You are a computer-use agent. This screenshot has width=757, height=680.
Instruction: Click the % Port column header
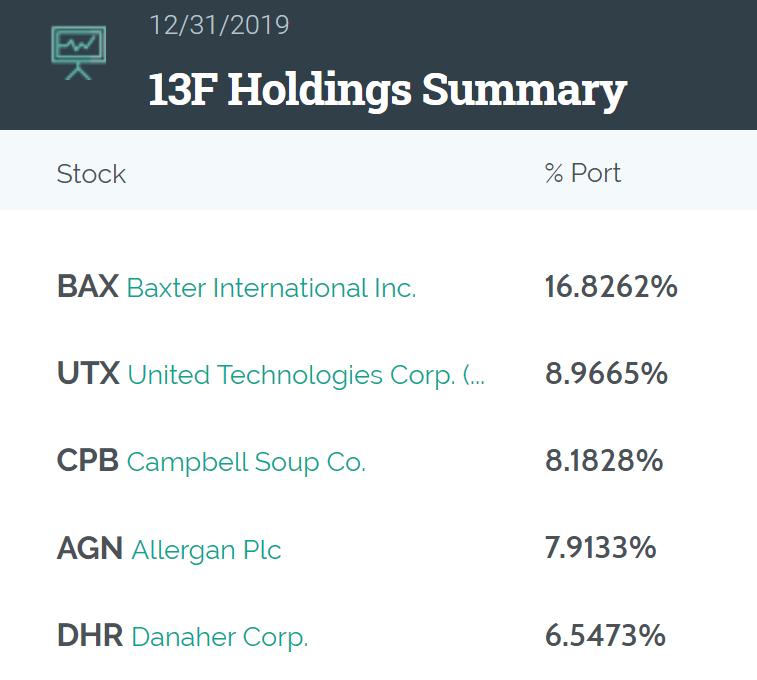pyautogui.click(x=583, y=173)
